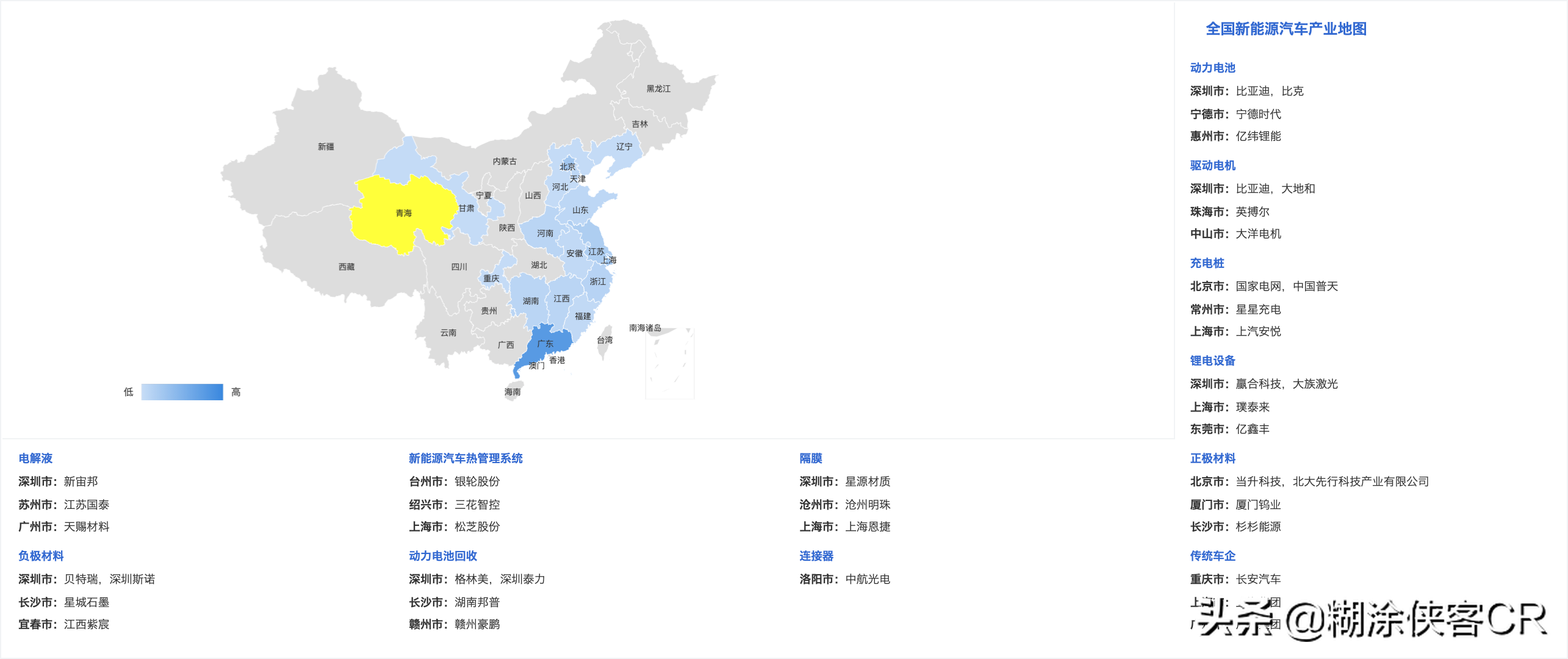Click the 常州市: 星星充电 entry
The image size is (1568, 659).
pos(1235,309)
